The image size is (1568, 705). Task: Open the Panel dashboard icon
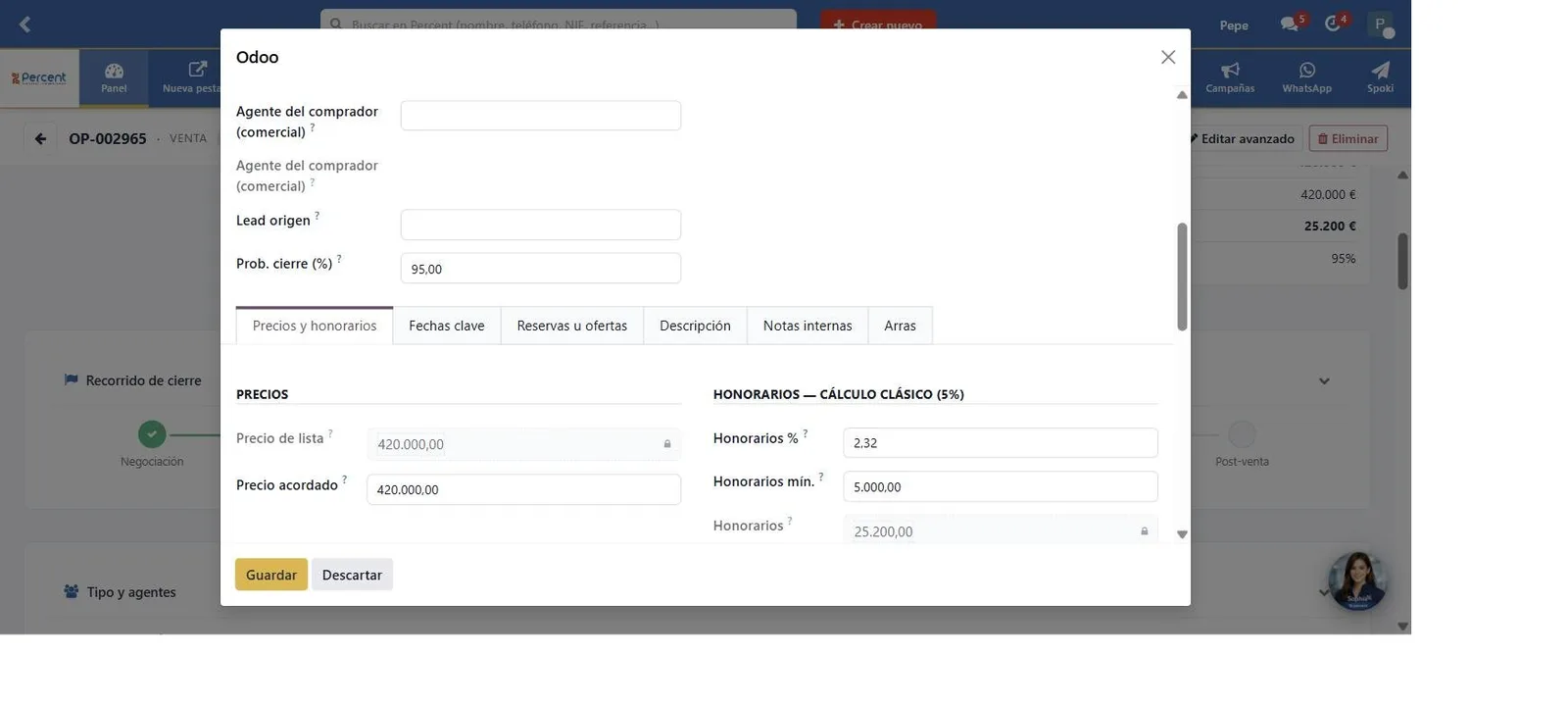[114, 71]
